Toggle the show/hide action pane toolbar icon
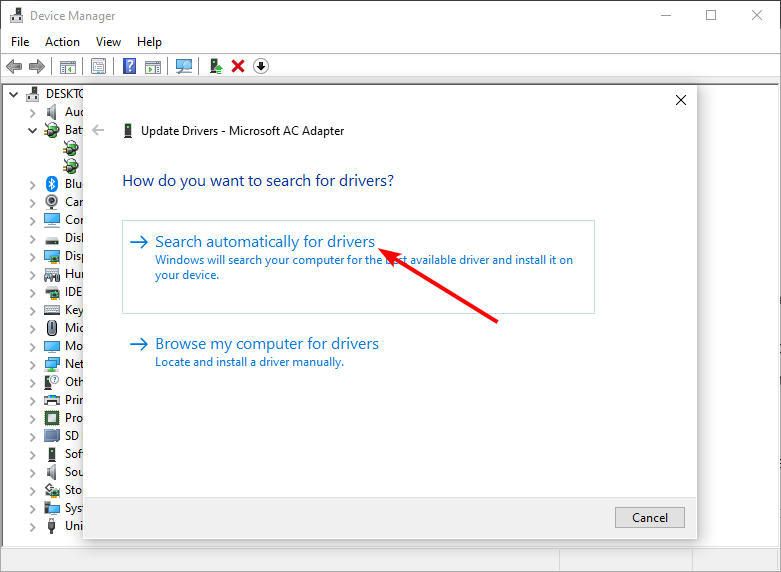The width and height of the screenshot is (781, 572). pos(153,66)
